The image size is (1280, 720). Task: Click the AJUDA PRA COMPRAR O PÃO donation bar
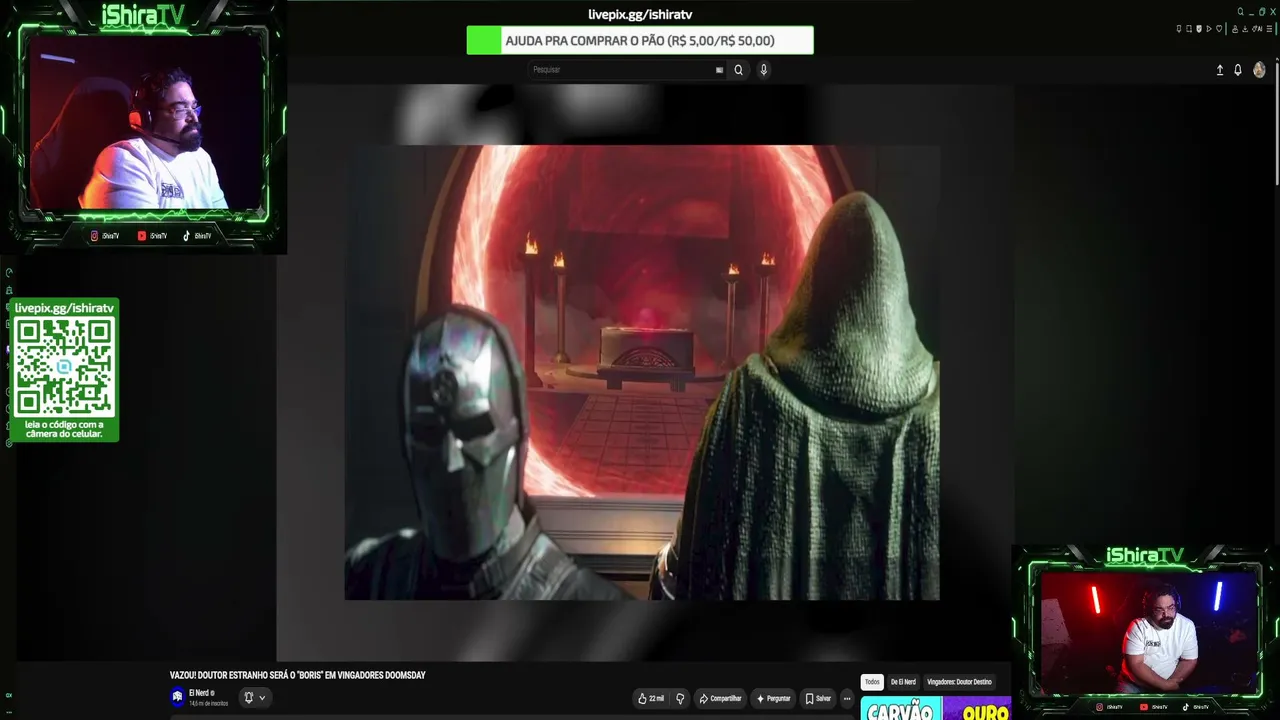tap(640, 40)
